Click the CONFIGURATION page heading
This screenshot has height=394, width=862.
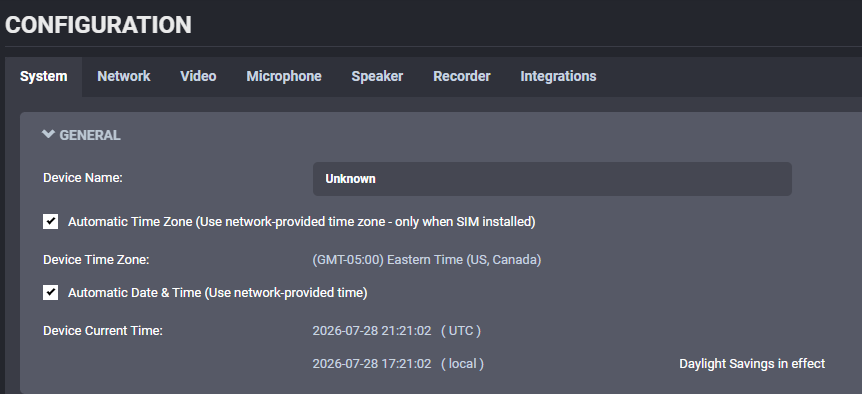[x=98, y=25]
